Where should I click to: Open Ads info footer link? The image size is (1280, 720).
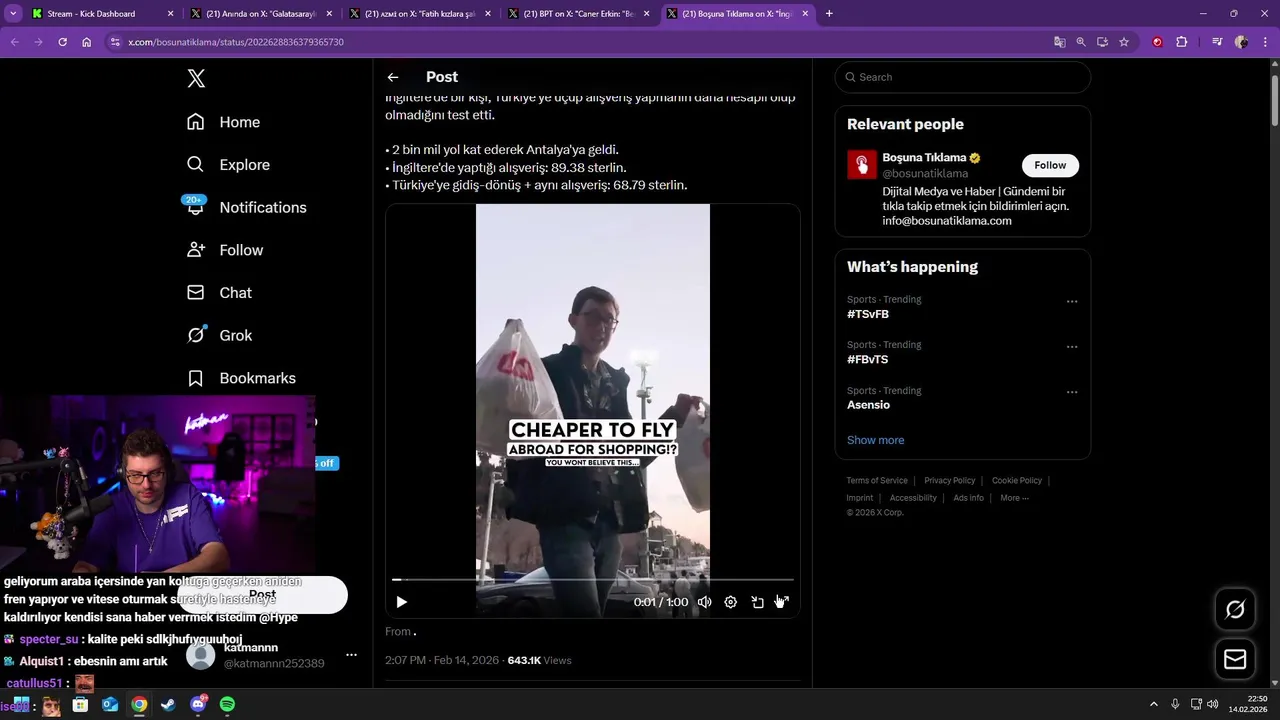tap(968, 498)
